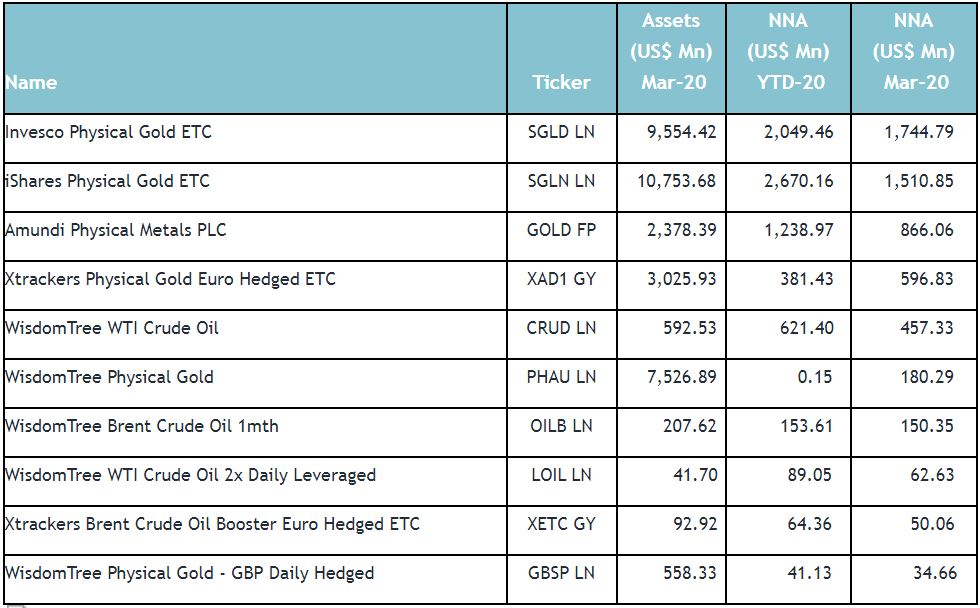980x608 pixels.
Task: Select the 10,753.68 assets value
Action: tap(677, 181)
